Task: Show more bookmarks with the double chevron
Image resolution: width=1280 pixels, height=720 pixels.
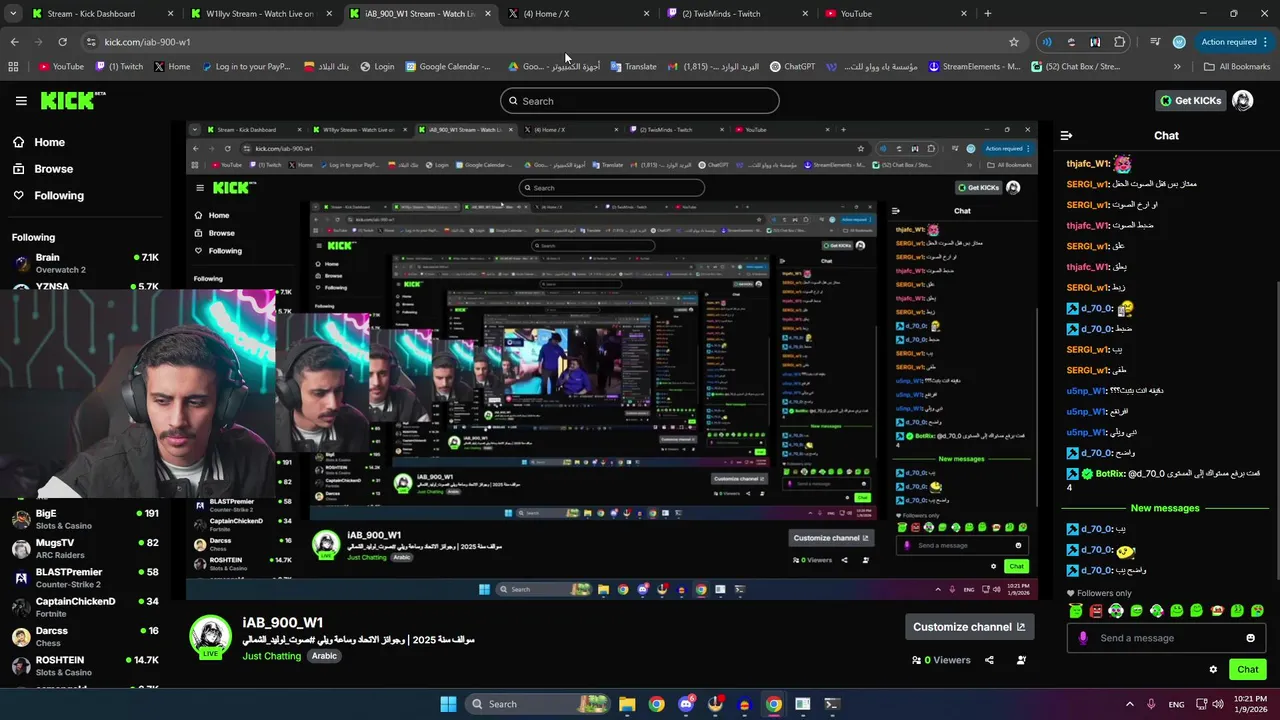Action: tap(1177, 67)
